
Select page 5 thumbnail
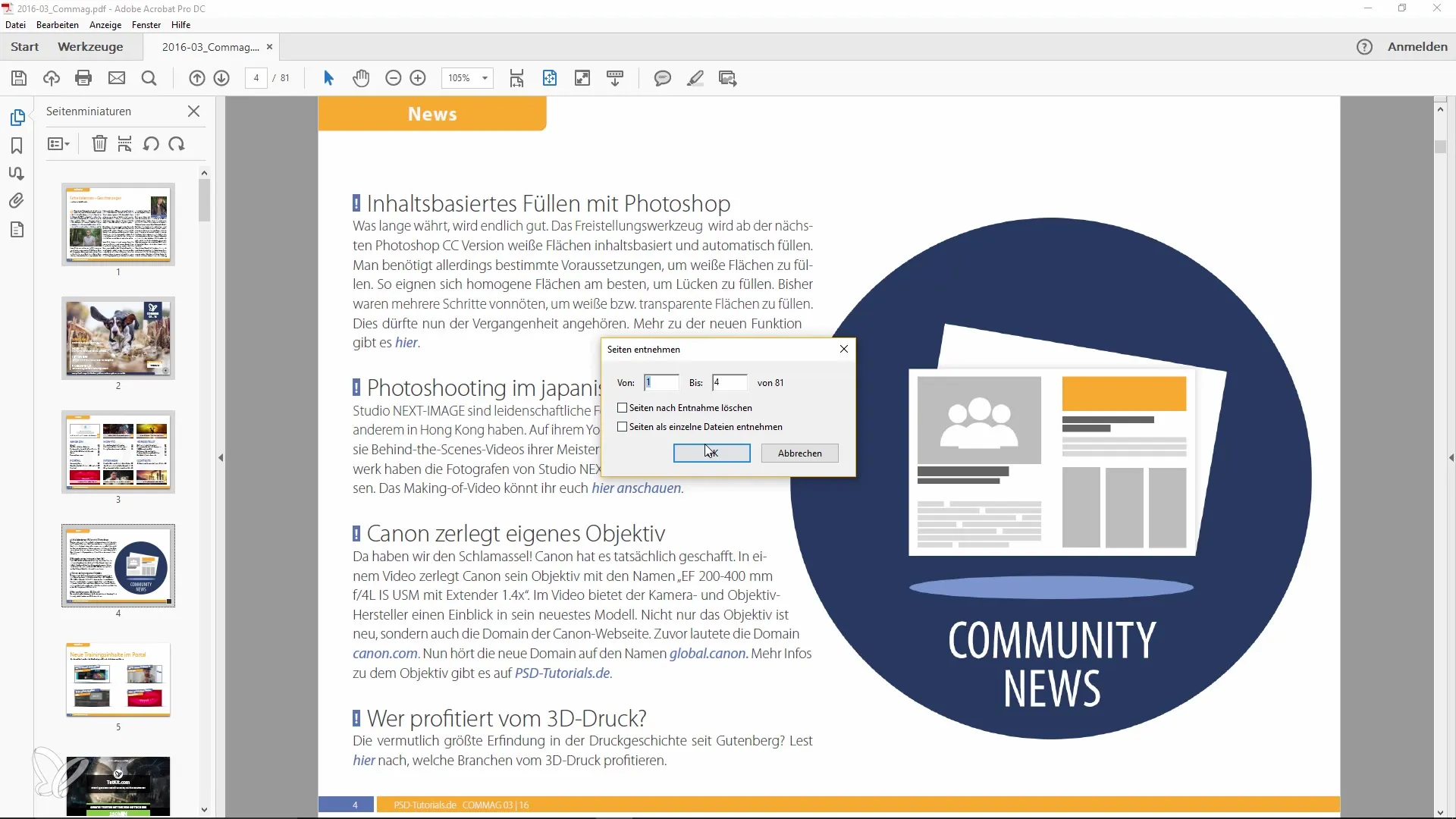[x=118, y=679]
